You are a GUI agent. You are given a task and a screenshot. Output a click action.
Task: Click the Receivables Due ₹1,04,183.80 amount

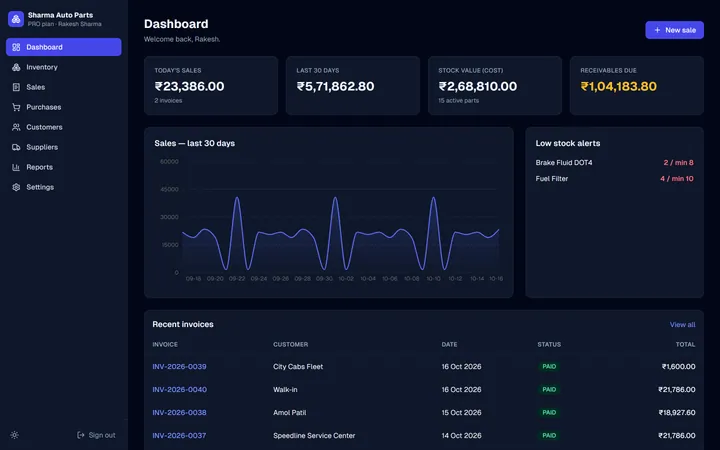619,86
